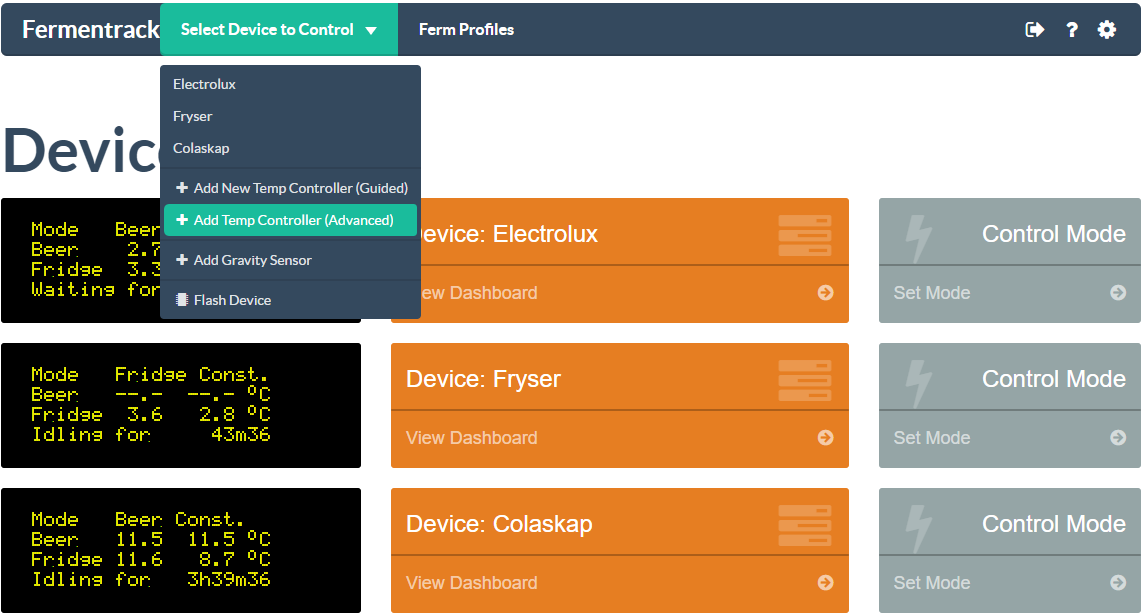This screenshot has width=1147, height=615.
Task: Click Control Mode heading in Electrolux row
Action: [x=1053, y=234]
